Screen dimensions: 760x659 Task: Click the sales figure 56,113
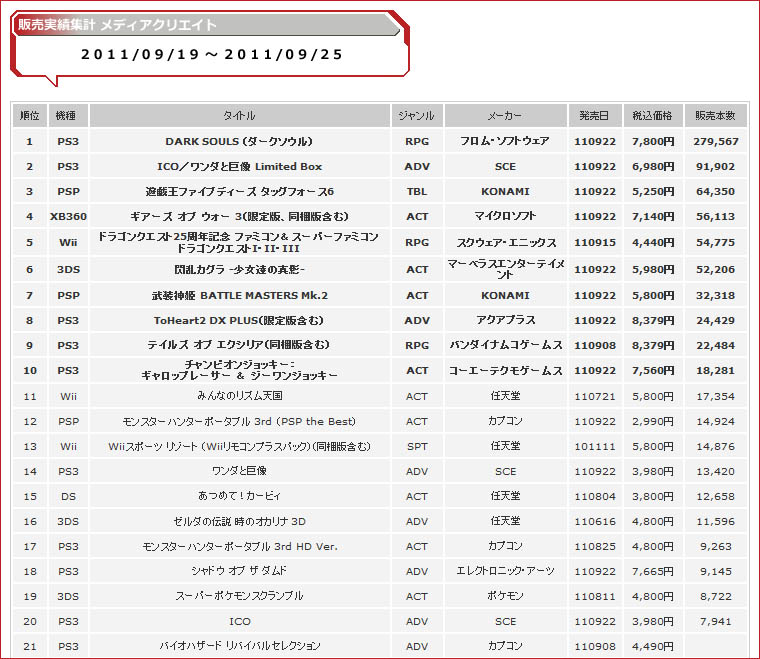(x=716, y=217)
